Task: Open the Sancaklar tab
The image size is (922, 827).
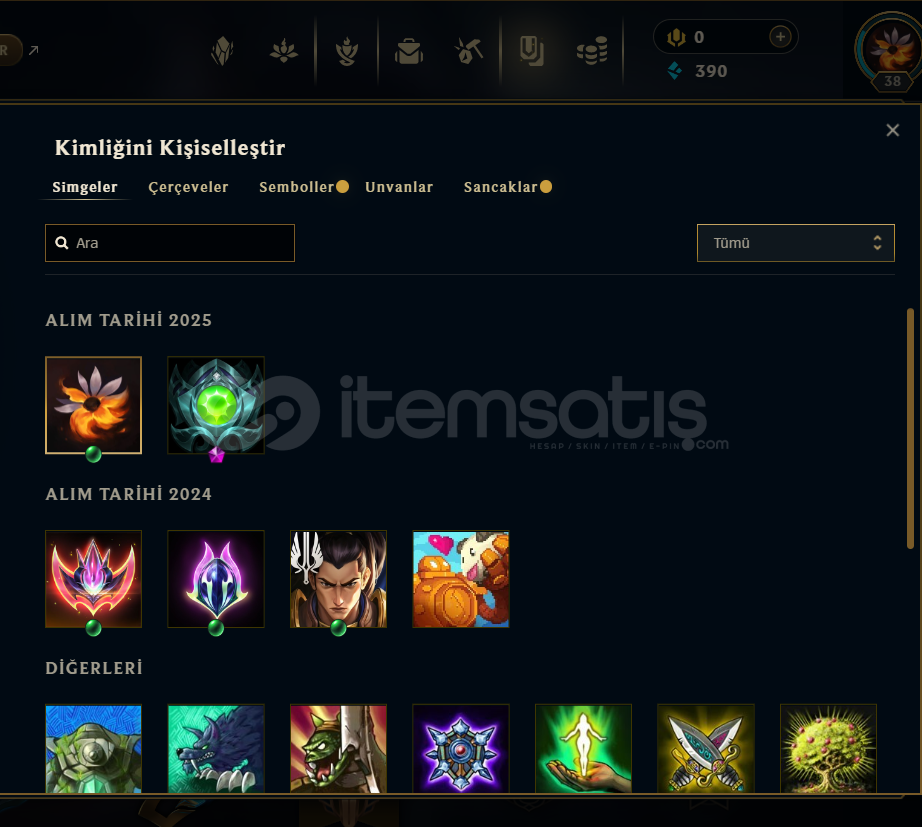Action: (500, 187)
